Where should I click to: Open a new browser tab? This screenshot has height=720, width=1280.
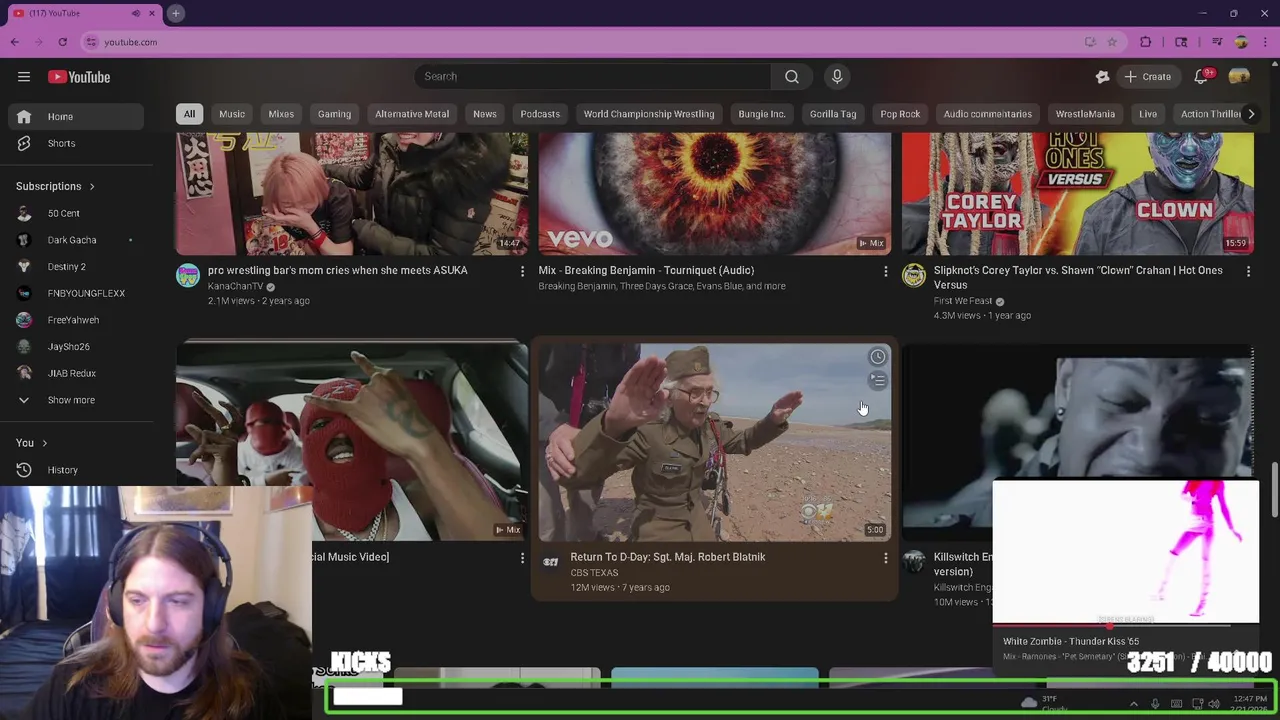point(175,13)
